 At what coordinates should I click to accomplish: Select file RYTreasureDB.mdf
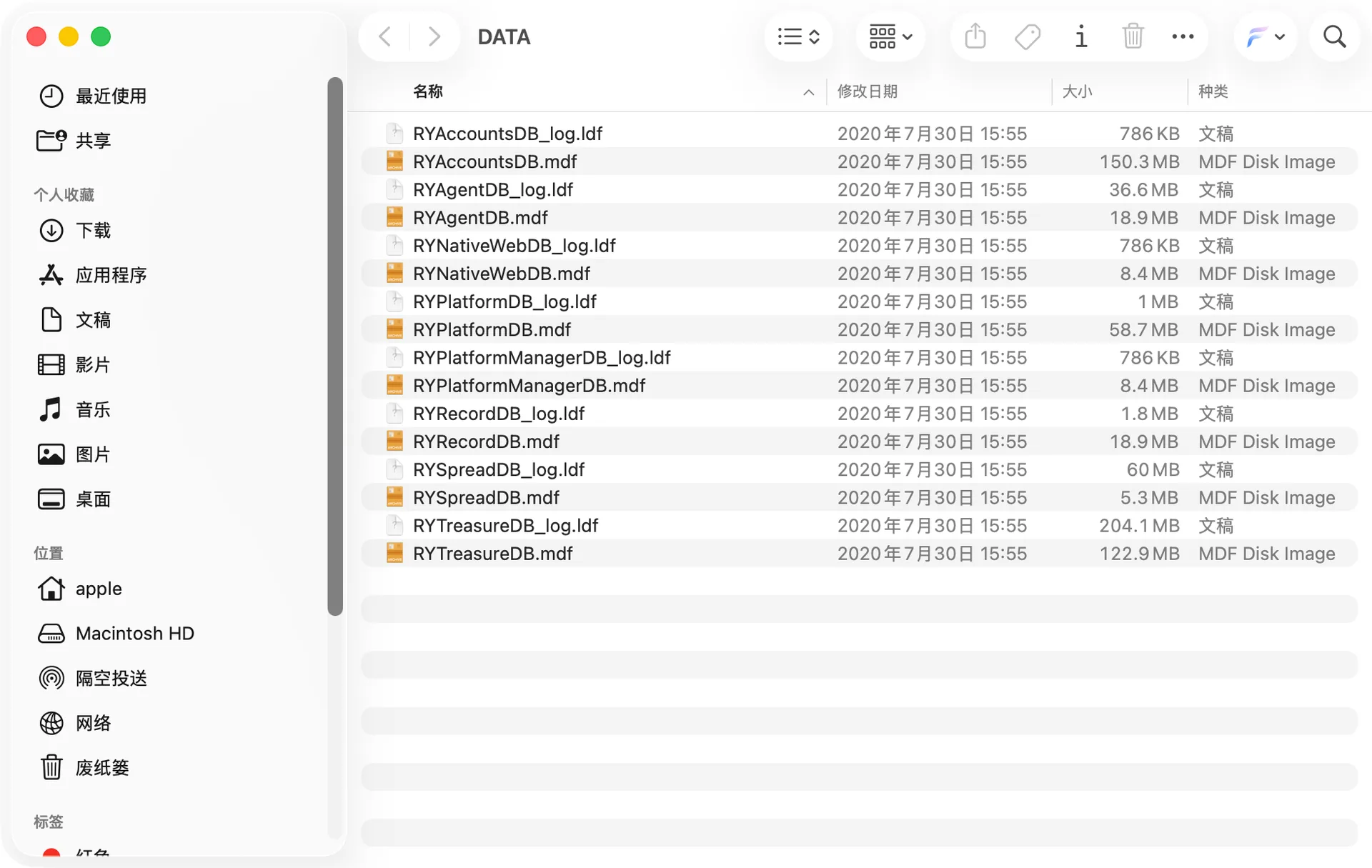pyautogui.click(x=859, y=554)
